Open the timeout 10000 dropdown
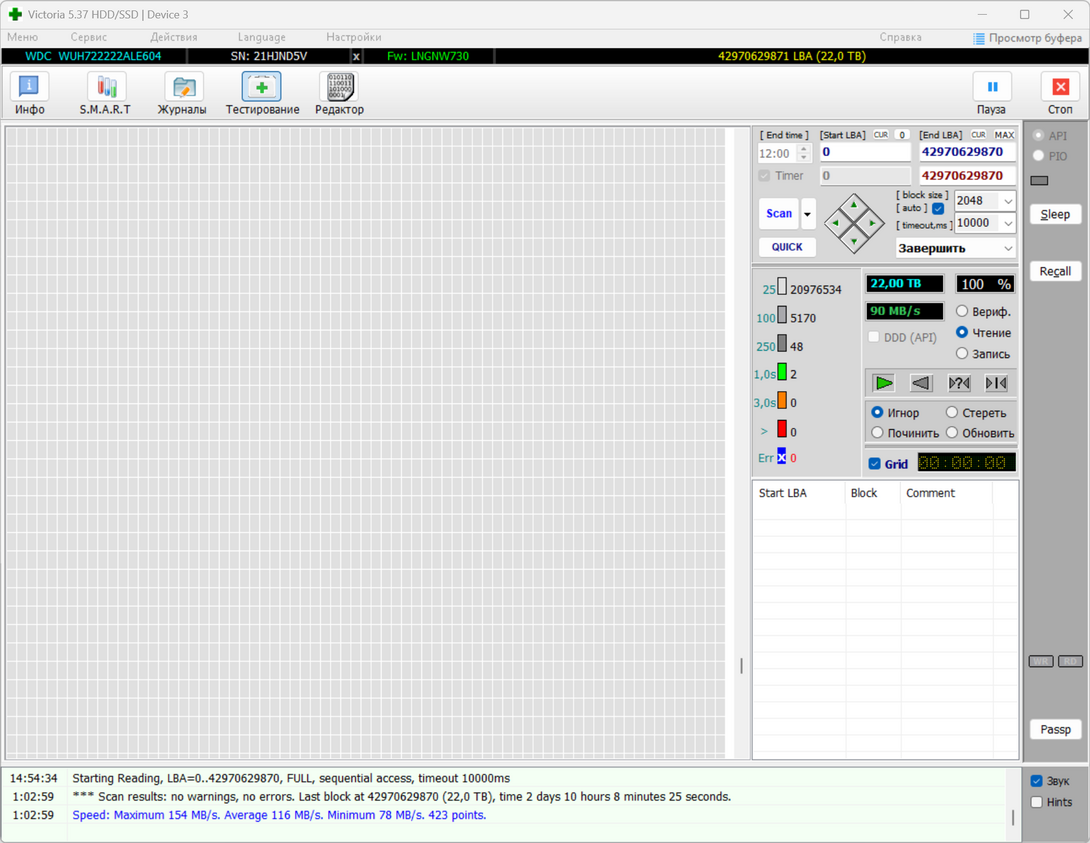This screenshot has height=843, width=1090. 1008,223
